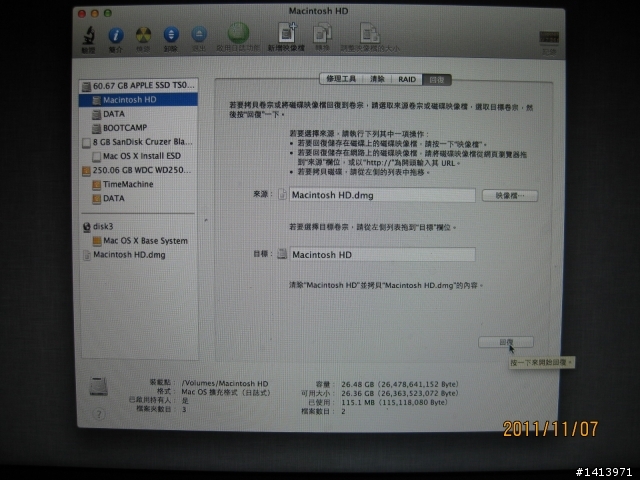
Task: Click the used value 115.1 MB
Action: [394, 402]
